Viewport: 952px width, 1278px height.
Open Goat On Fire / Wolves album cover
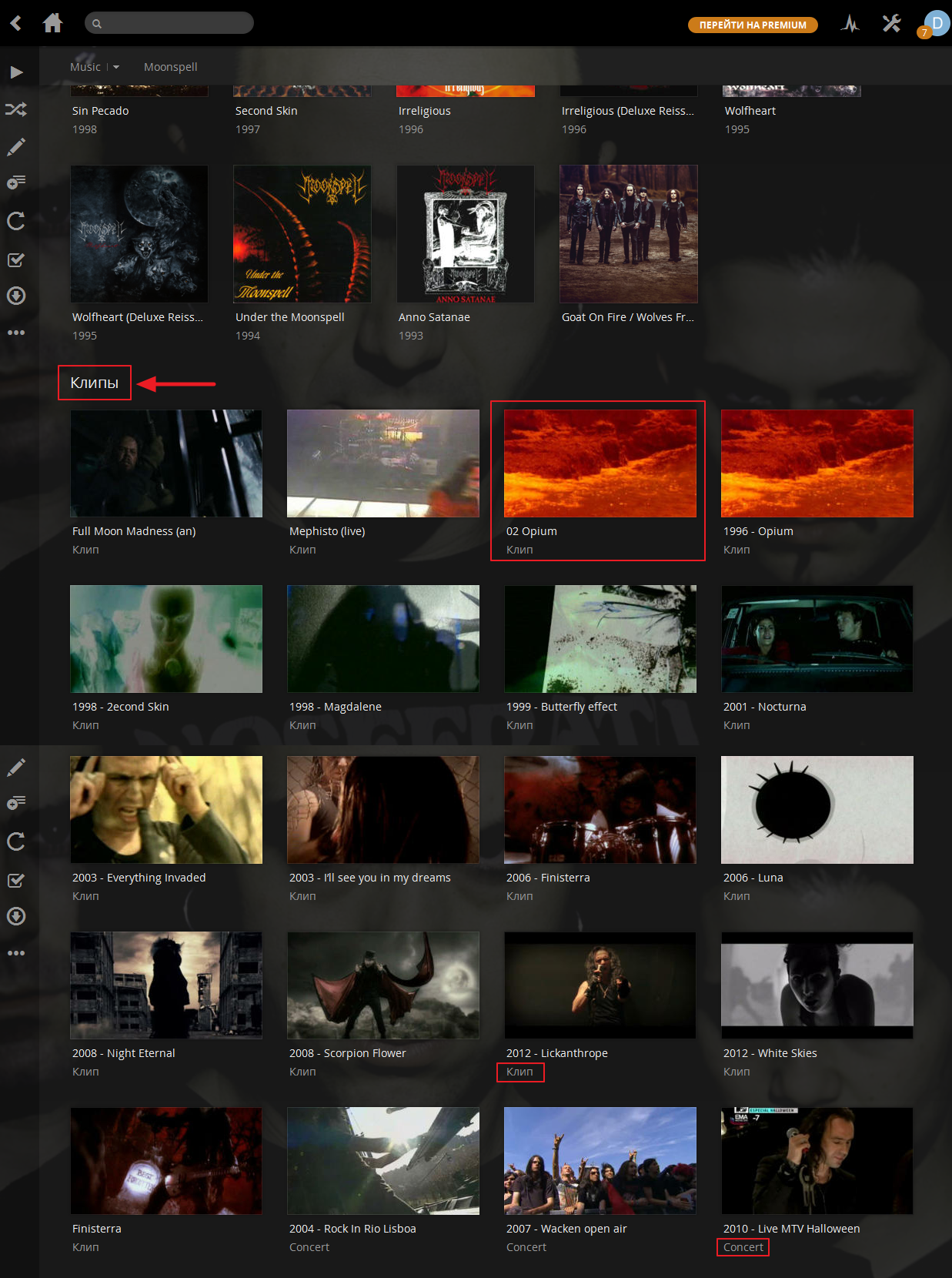click(x=629, y=234)
